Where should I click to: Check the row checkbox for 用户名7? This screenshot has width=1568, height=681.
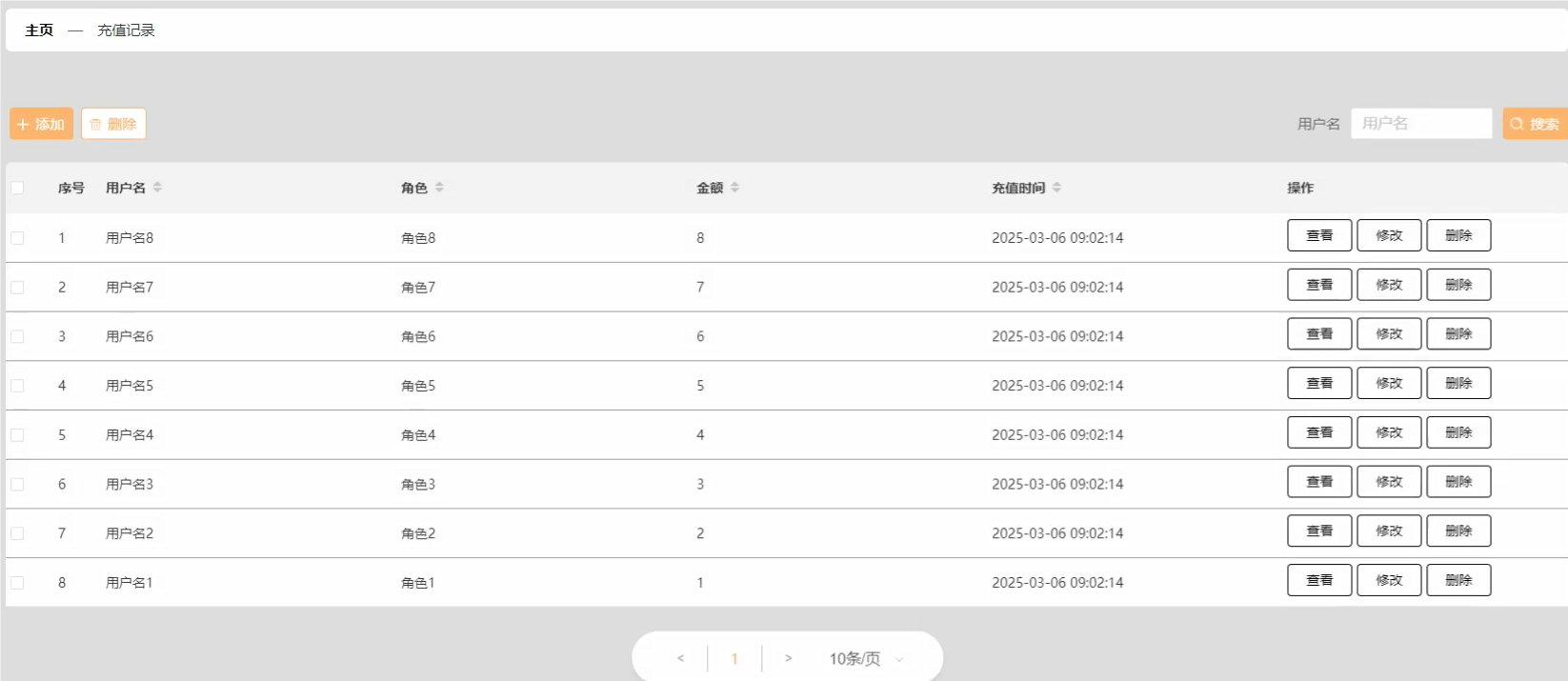(x=17, y=287)
